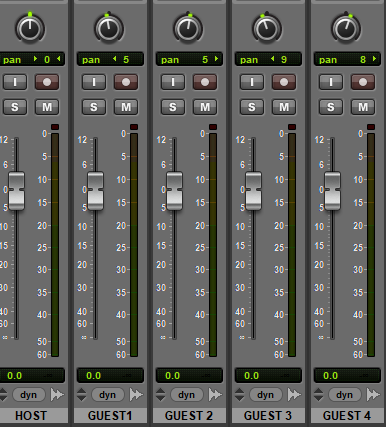This screenshot has width=386, height=427.
Task: Select the HOST track name
Action: click(x=33, y=416)
